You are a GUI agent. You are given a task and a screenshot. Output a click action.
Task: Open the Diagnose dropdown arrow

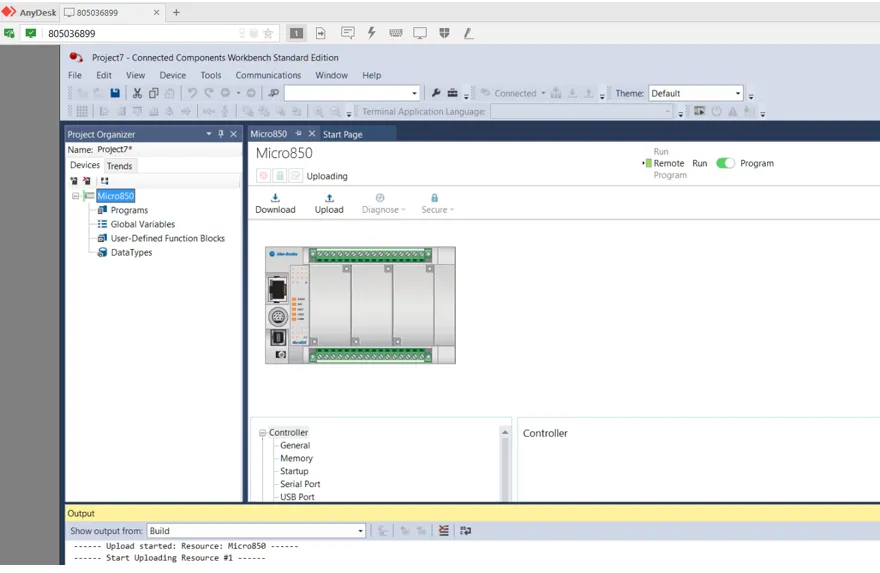coord(403,210)
